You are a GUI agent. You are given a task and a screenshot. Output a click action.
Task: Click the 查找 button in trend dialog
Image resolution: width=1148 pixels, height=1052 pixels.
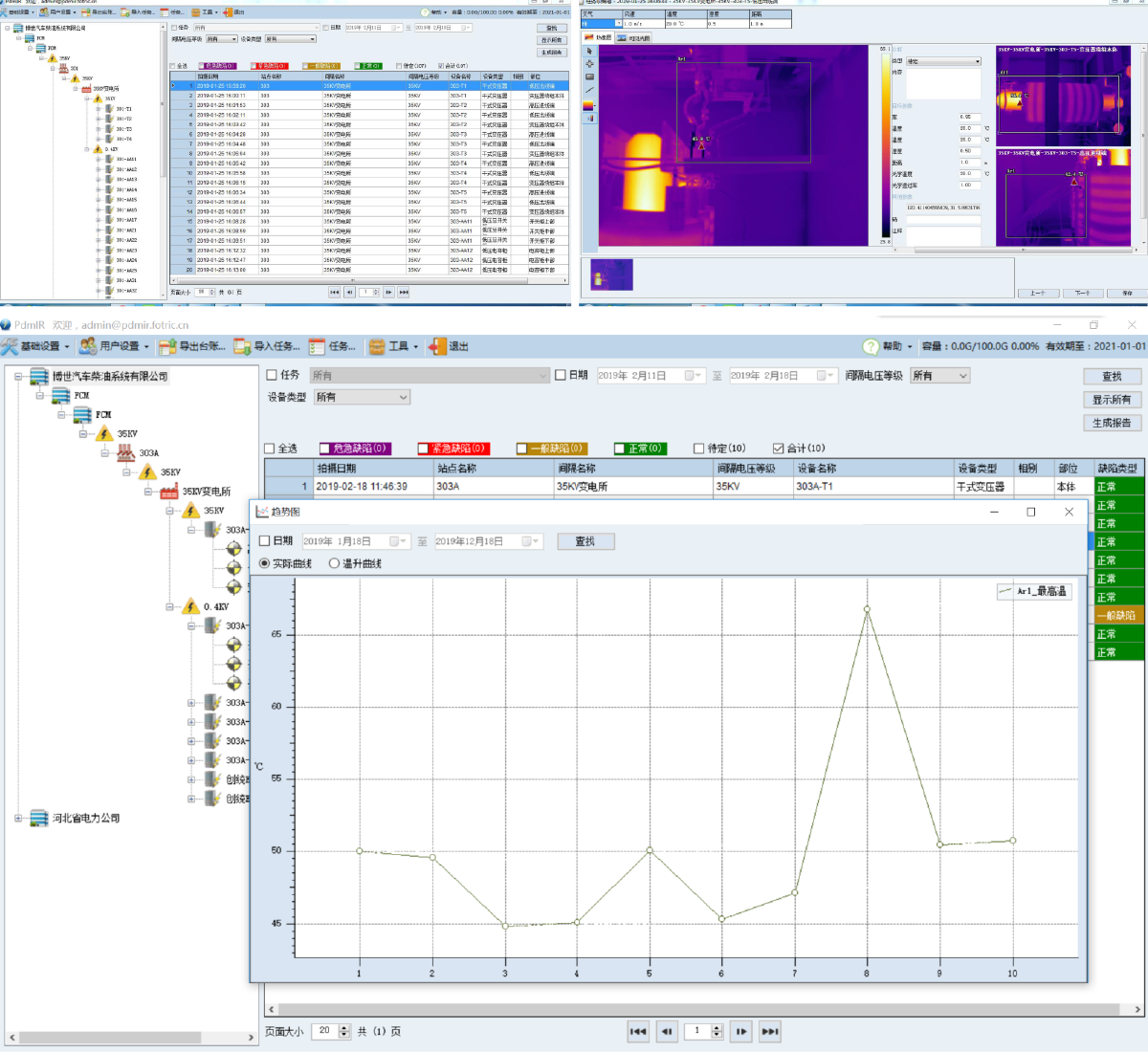(585, 541)
